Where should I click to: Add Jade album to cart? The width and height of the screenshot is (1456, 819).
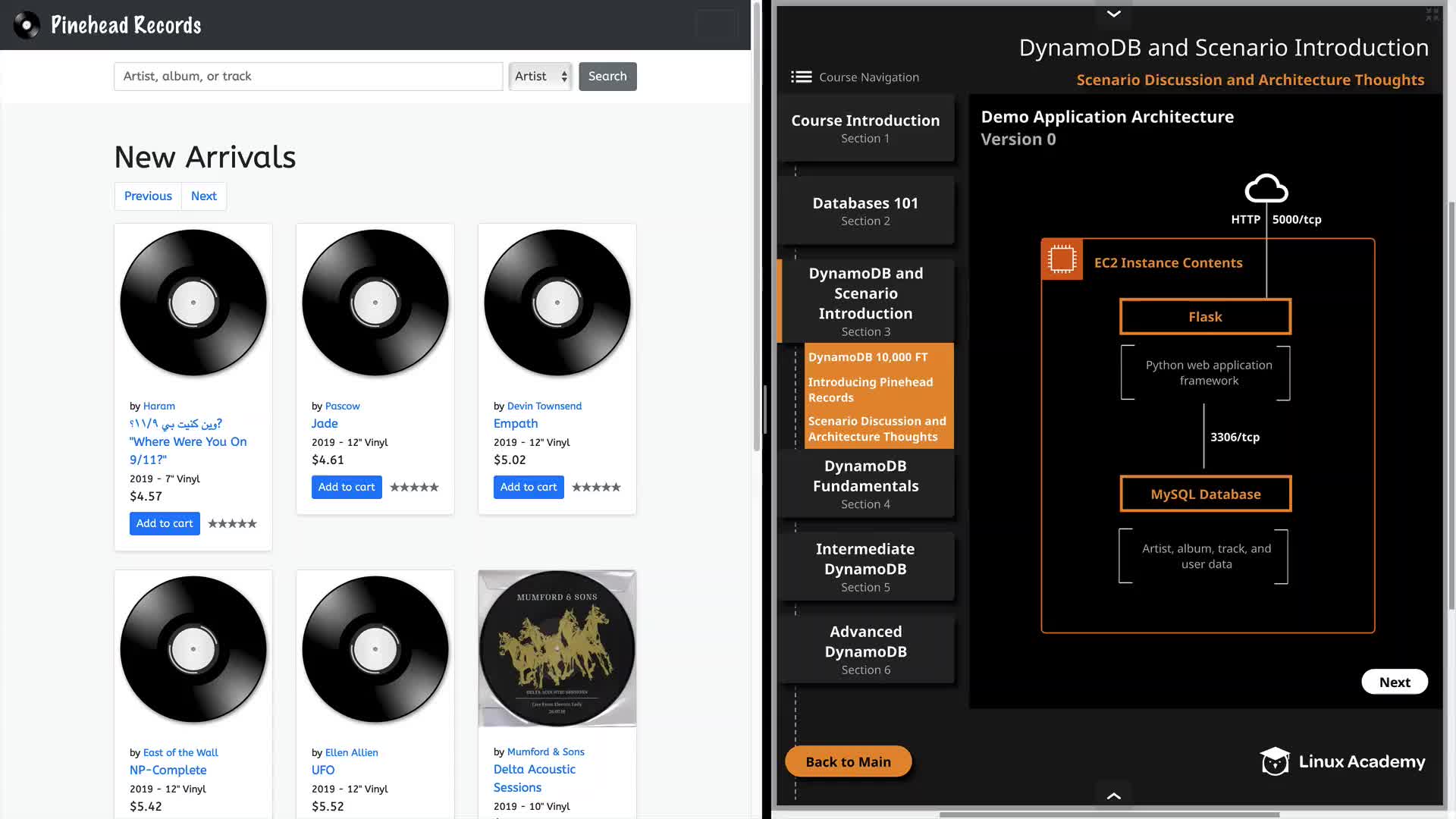[x=347, y=488]
